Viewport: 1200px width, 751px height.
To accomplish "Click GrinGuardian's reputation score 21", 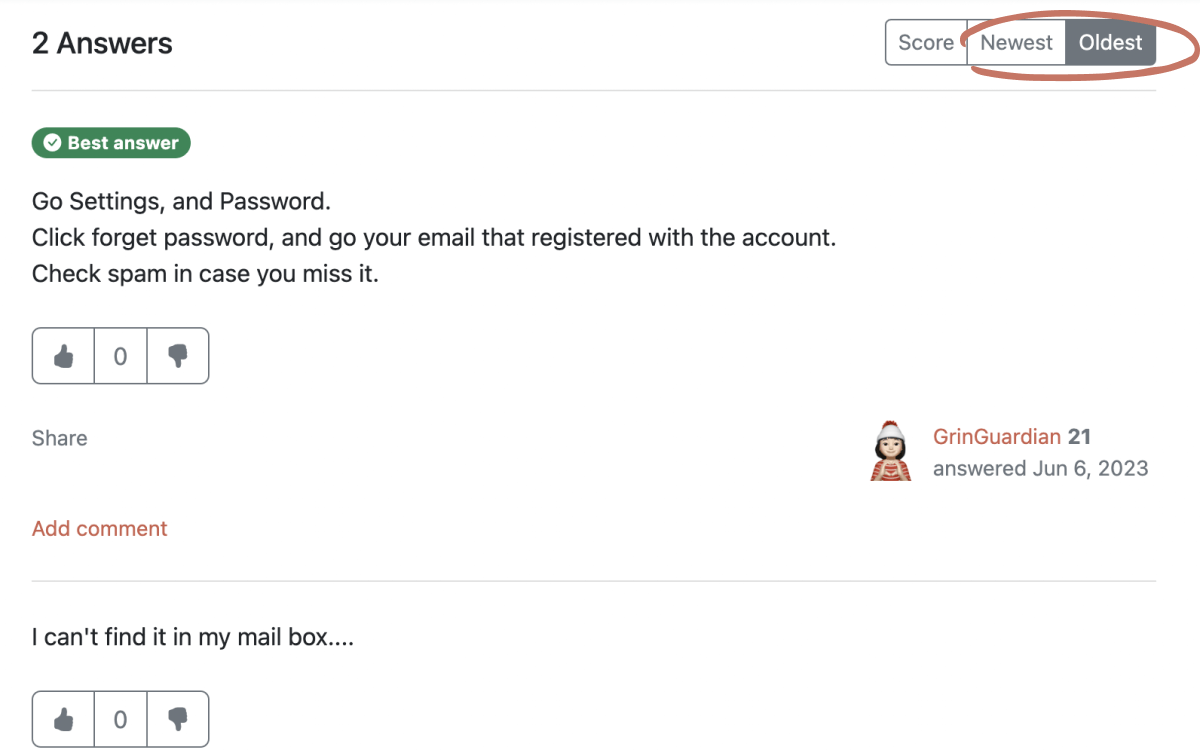I will click(1079, 437).
